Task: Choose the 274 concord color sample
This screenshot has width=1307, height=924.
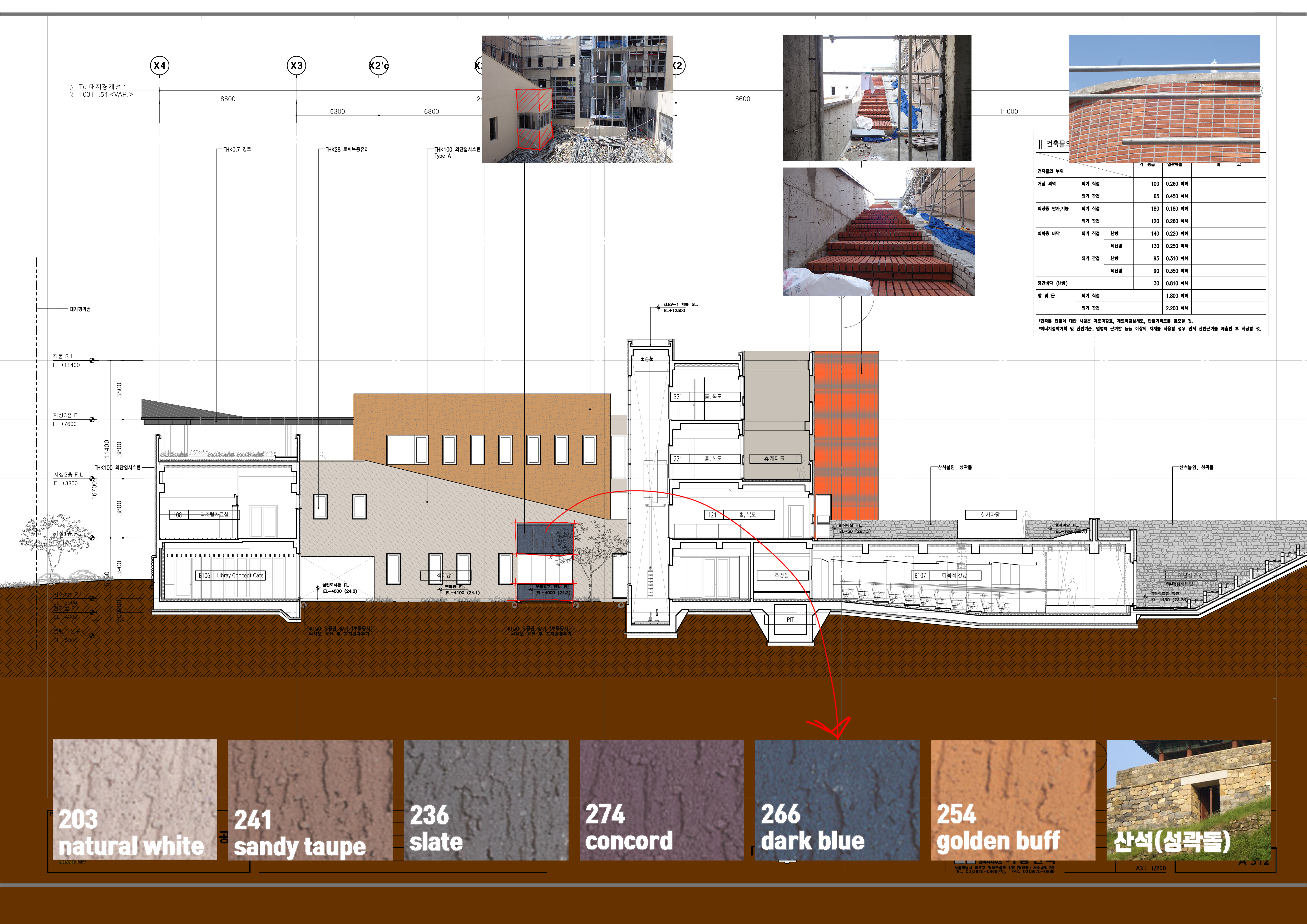Action: coord(662,799)
